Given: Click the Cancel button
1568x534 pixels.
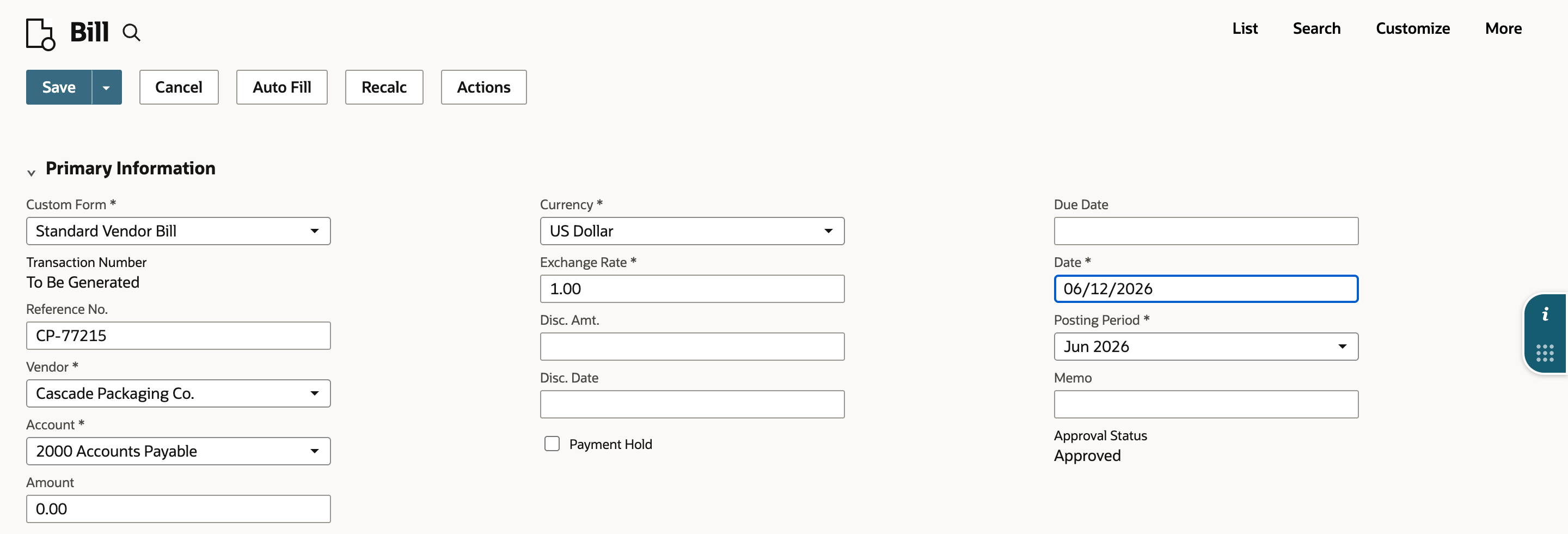Looking at the screenshot, I should tap(179, 87).
